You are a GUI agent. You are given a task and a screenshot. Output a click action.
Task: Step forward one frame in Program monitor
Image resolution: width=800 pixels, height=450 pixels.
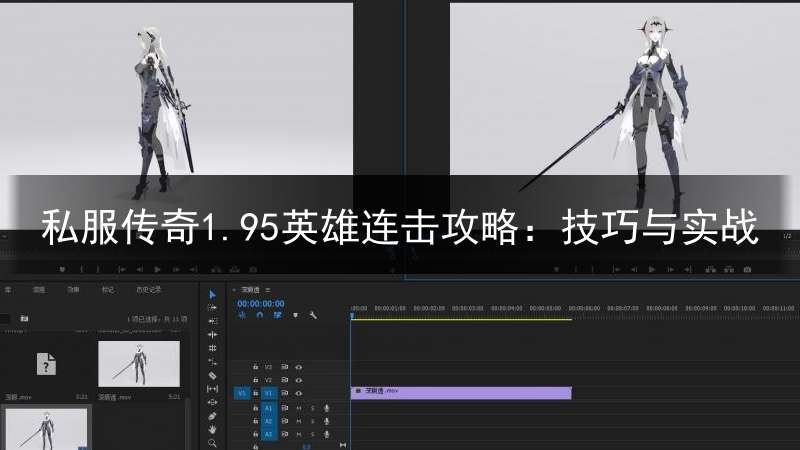tap(670, 269)
